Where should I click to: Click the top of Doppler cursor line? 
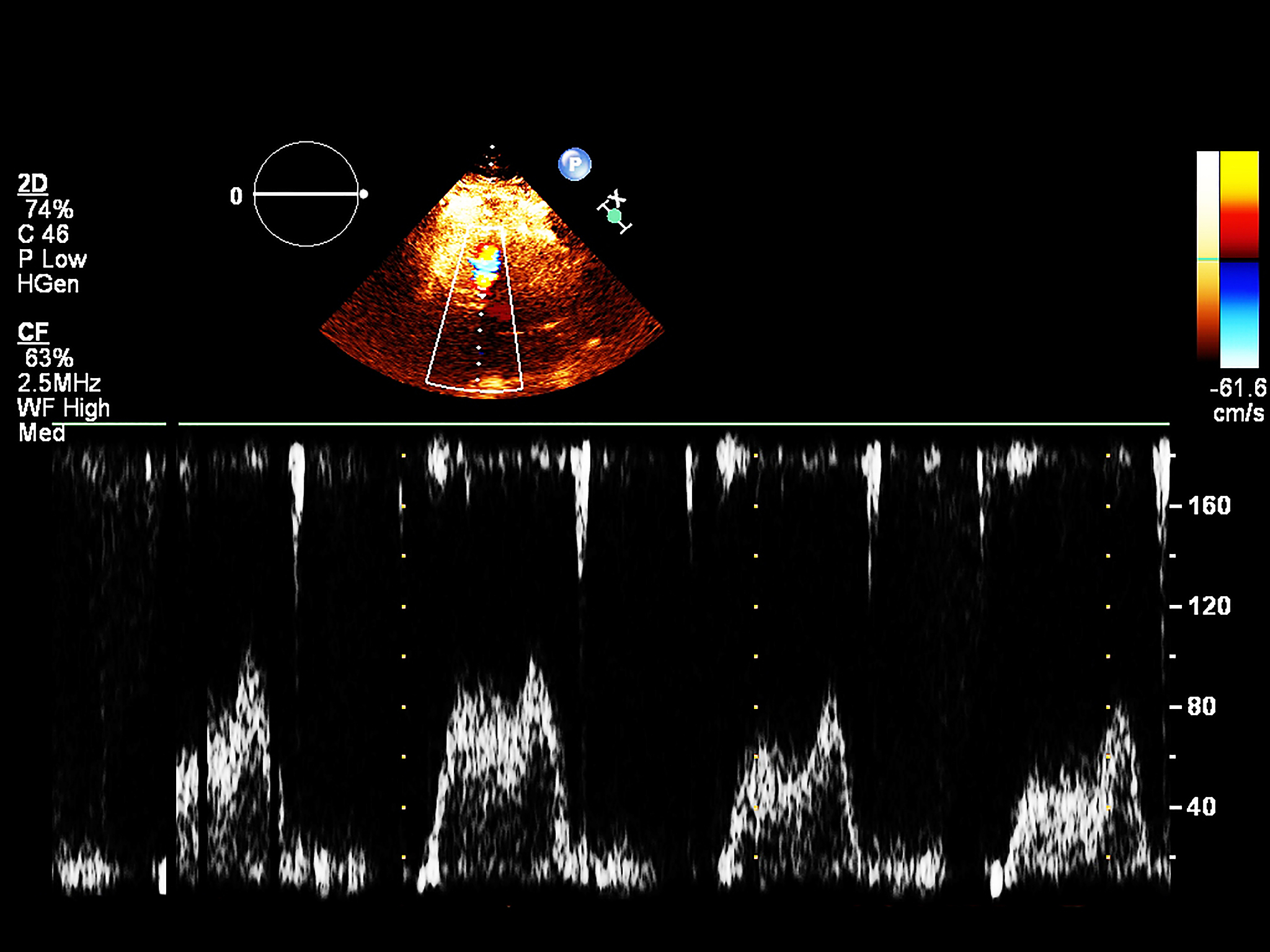tap(492, 148)
